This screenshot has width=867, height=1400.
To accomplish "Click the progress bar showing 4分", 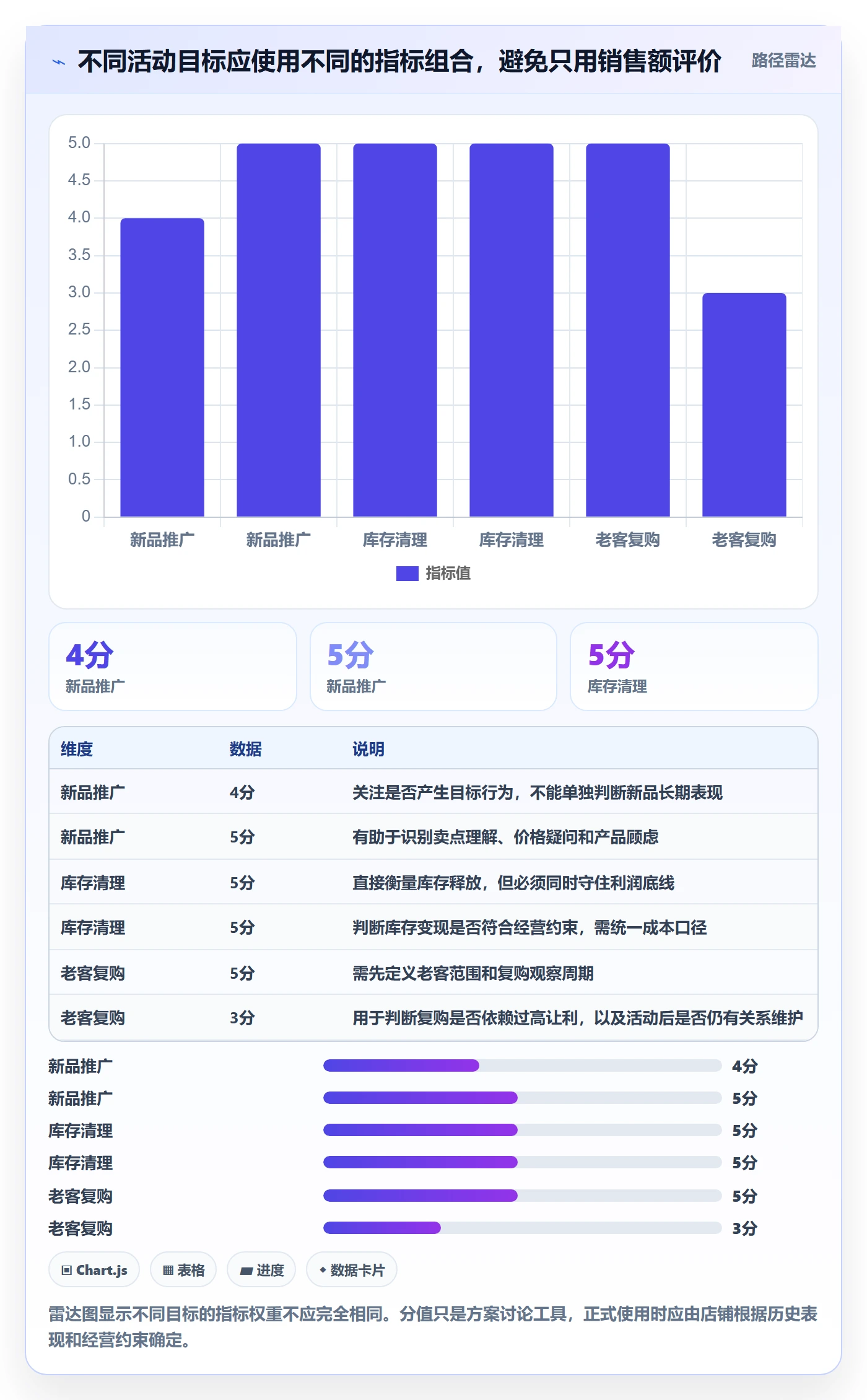I will tap(522, 1065).
